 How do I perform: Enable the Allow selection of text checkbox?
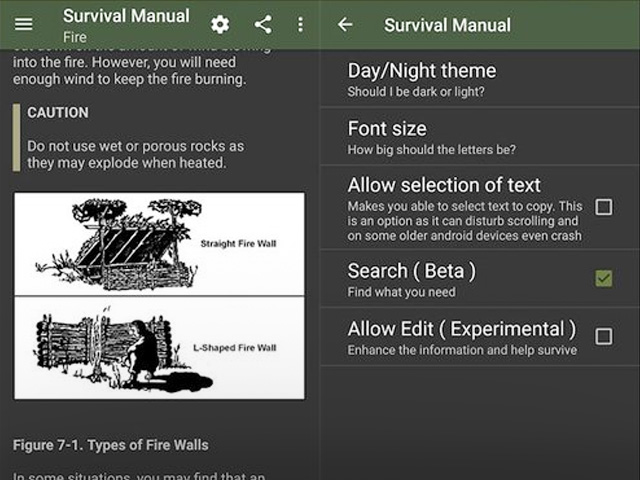(x=603, y=207)
